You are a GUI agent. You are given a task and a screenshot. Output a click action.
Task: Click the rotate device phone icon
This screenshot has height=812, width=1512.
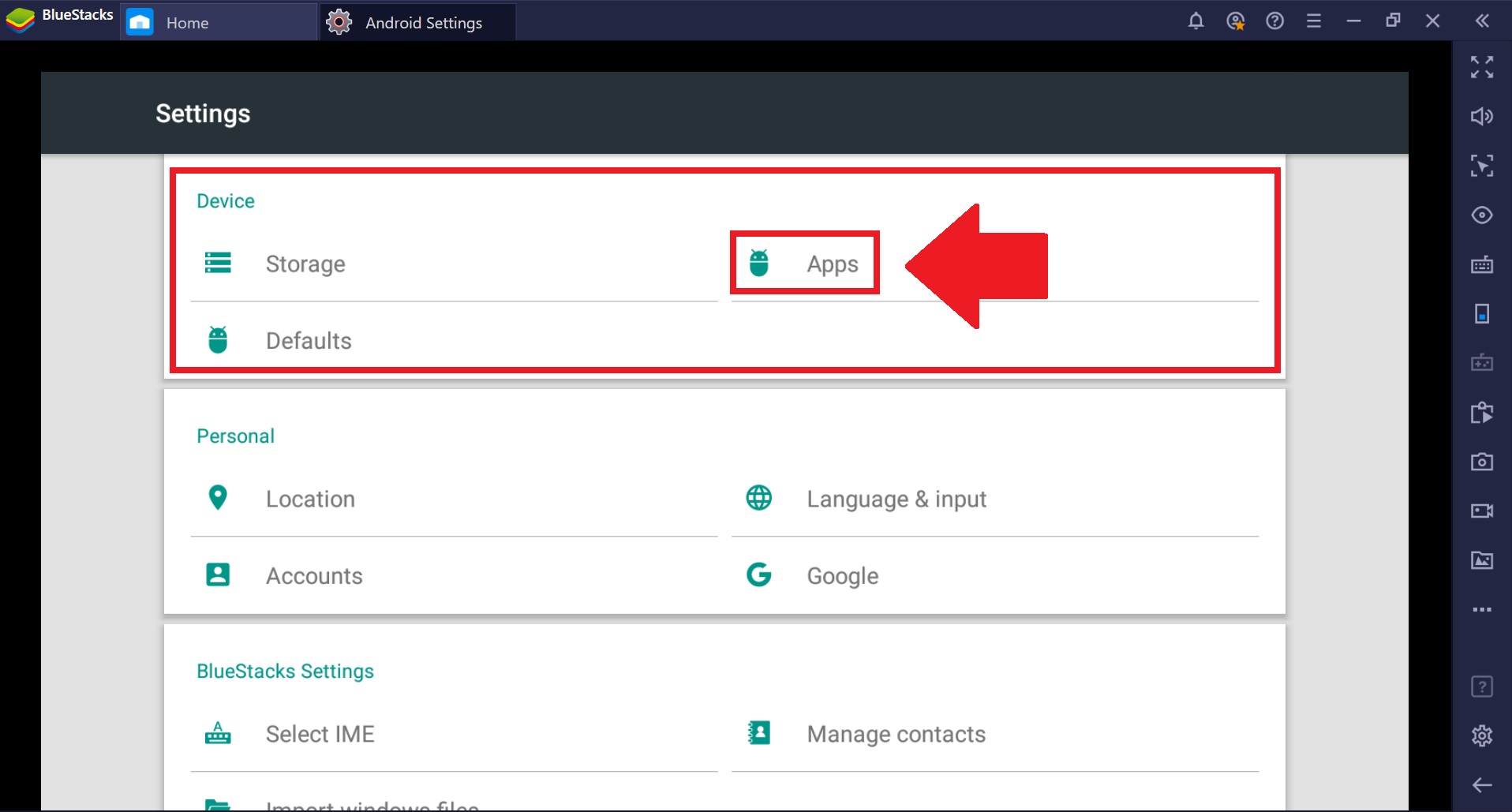[1482, 314]
